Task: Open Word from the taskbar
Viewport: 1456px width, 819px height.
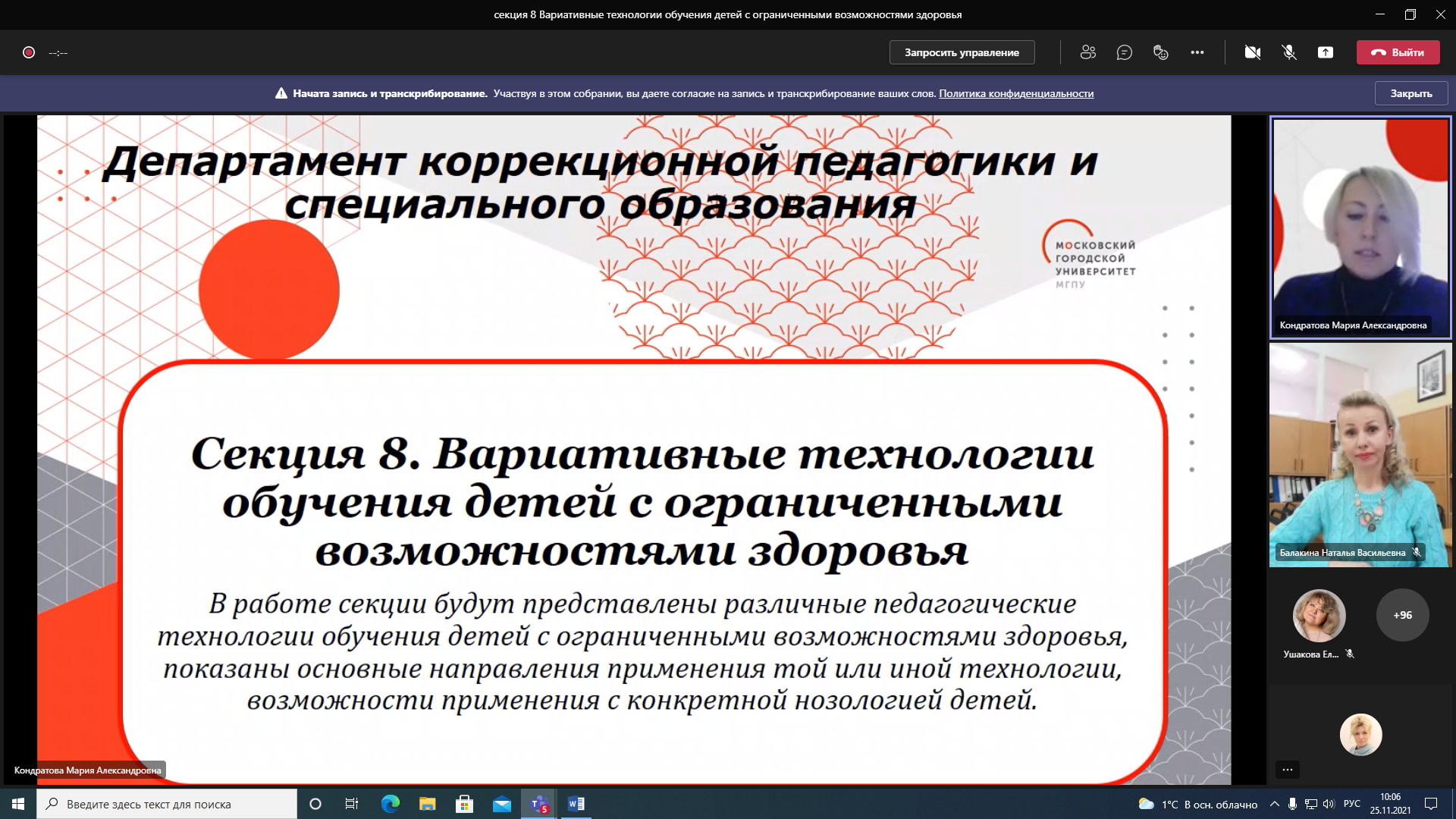Action: pos(576,804)
